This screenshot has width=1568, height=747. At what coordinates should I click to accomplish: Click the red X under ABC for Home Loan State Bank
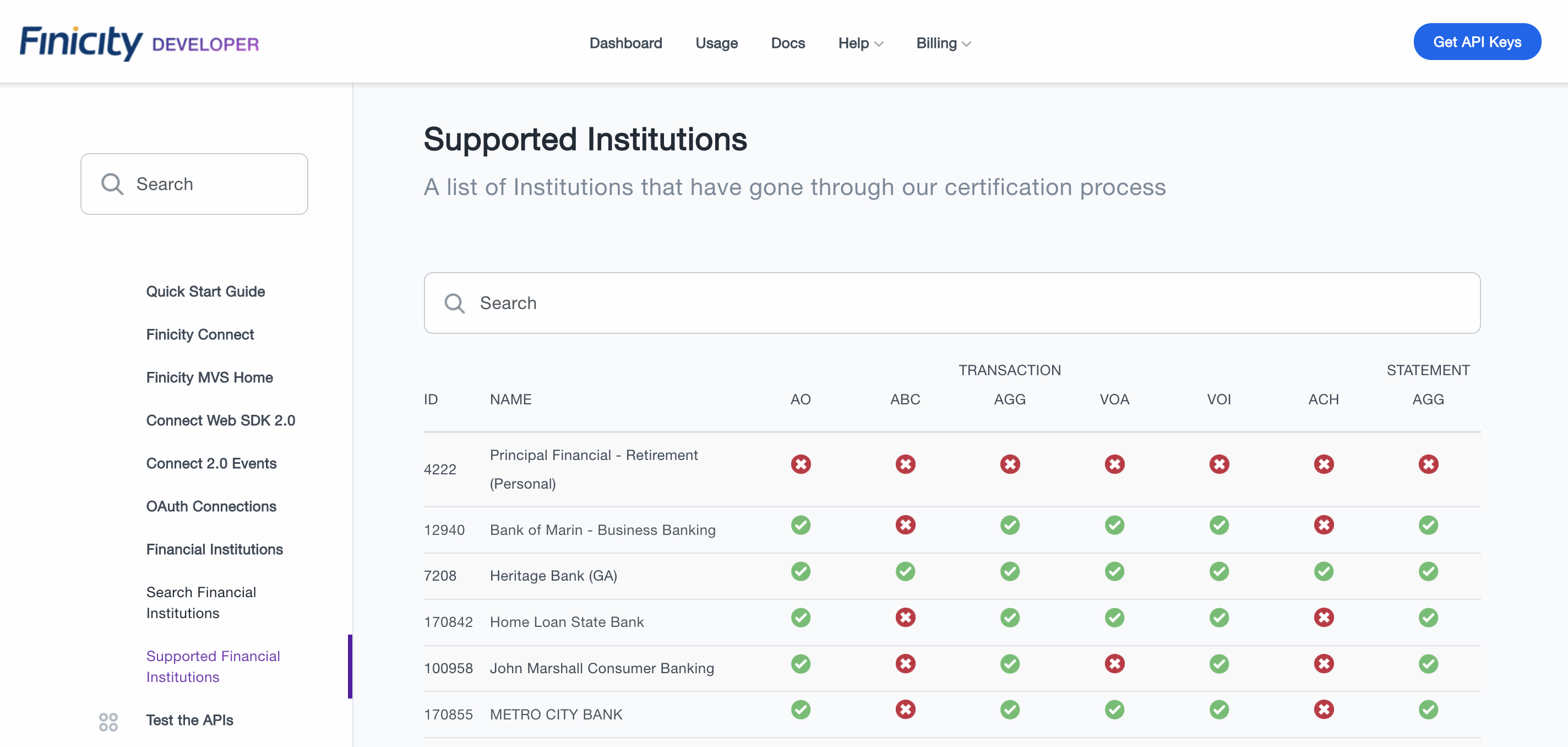(x=905, y=618)
